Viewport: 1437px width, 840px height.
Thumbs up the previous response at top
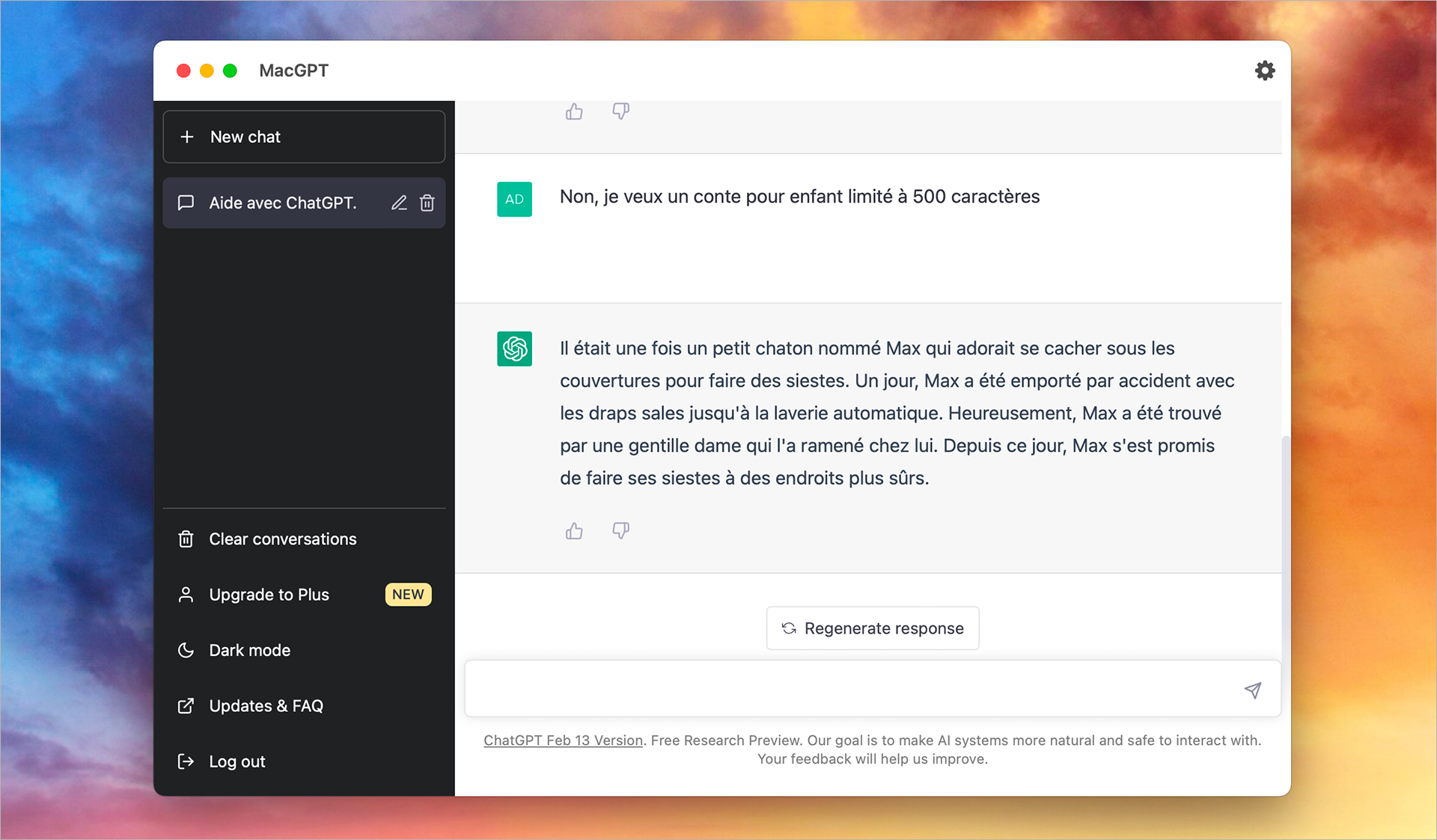click(x=574, y=111)
